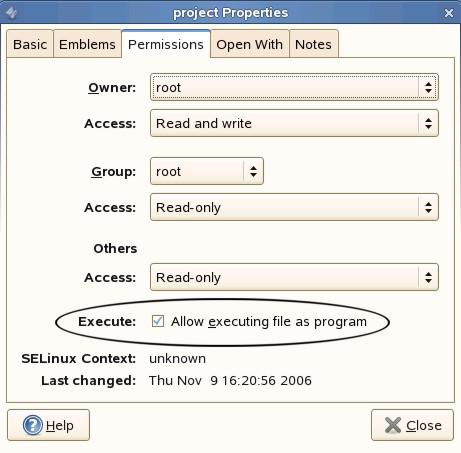Click the Last changed date text
The image size is (461, 453).
coord(230,381)
